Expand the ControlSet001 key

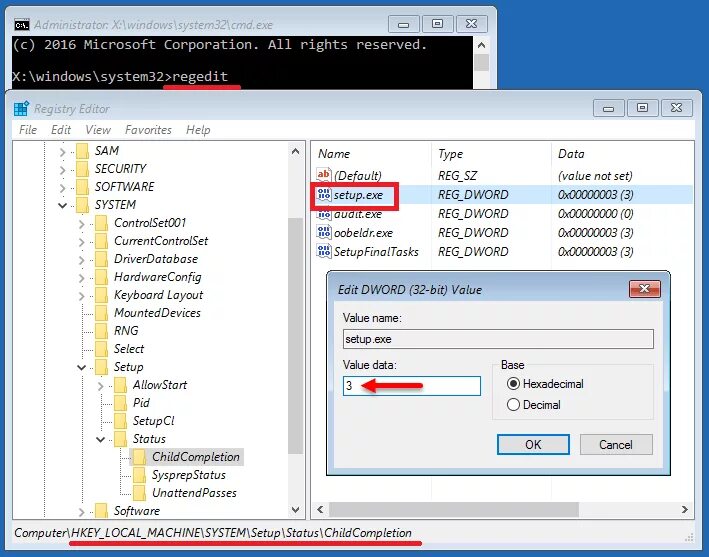tap(81, 224)
